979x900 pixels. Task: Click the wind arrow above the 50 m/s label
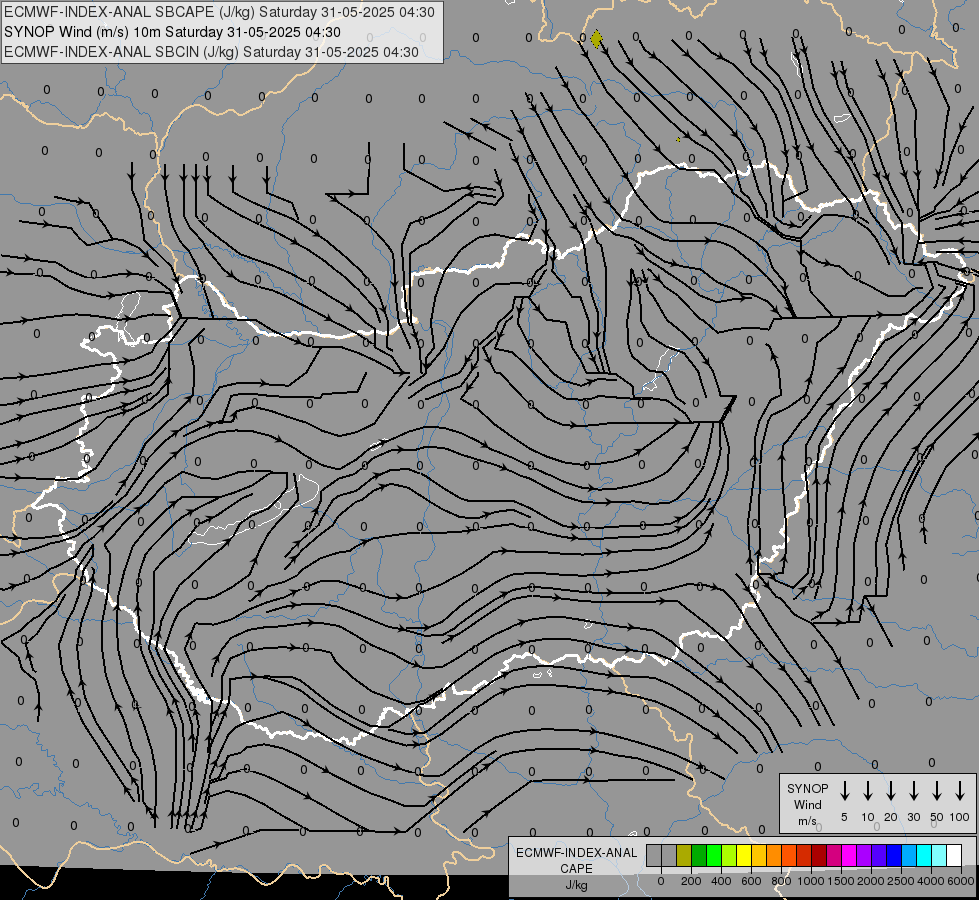pyautogui.click(x=937, y=791)
